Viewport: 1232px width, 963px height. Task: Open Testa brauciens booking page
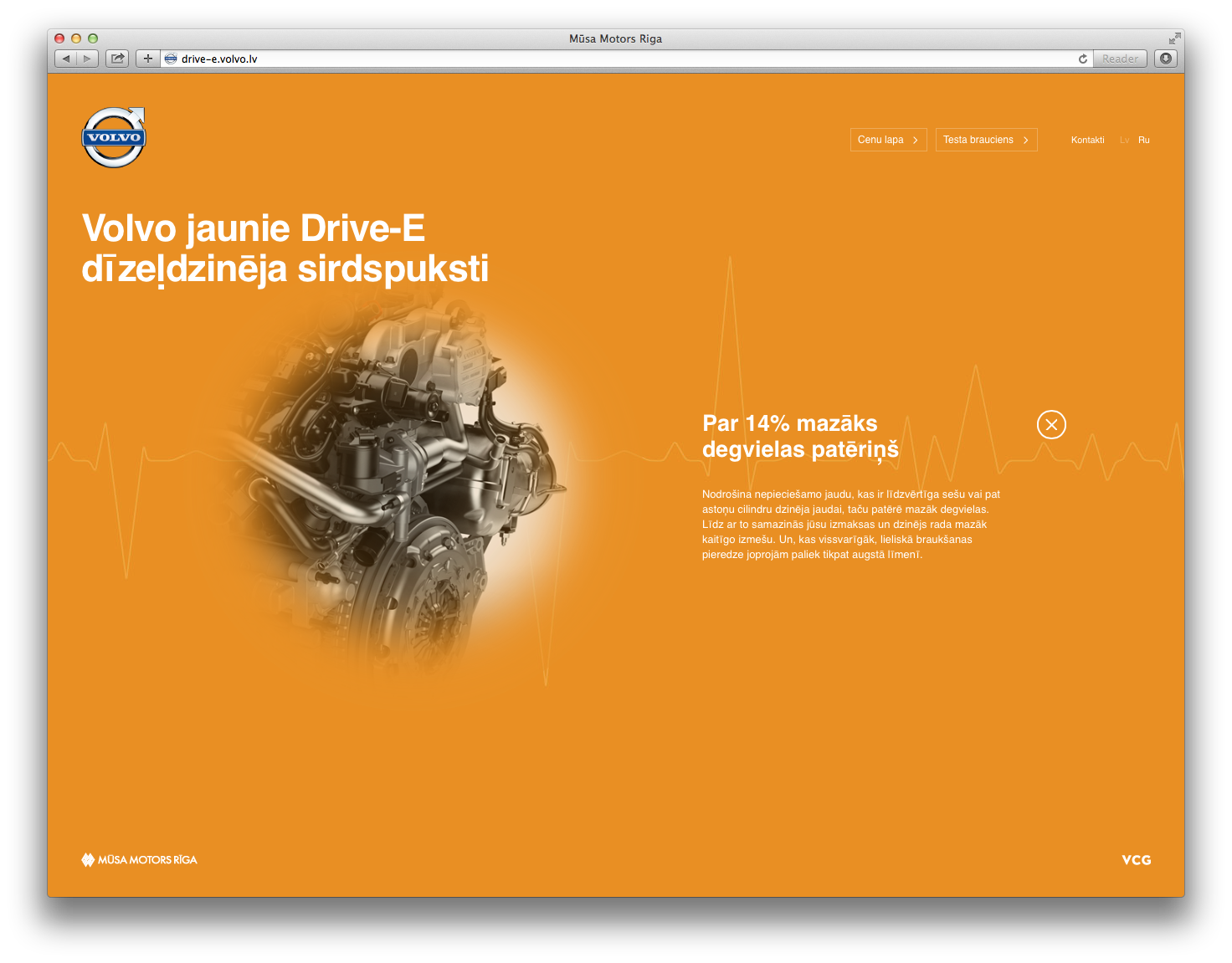tap(986, 140)
